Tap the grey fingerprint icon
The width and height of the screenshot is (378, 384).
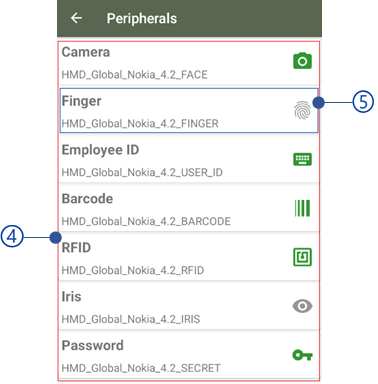pyautogui.click(x=302, y=110)
